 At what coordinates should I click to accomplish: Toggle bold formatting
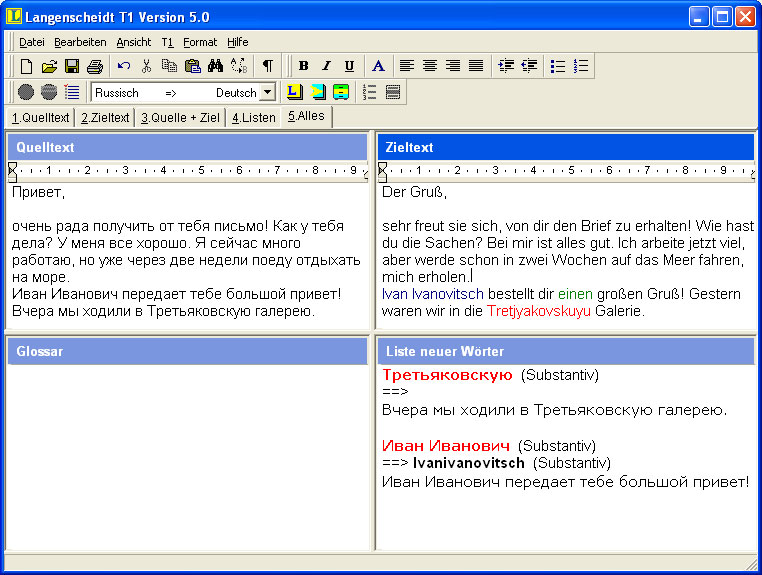pyautogui.click(x=304, y=66)
